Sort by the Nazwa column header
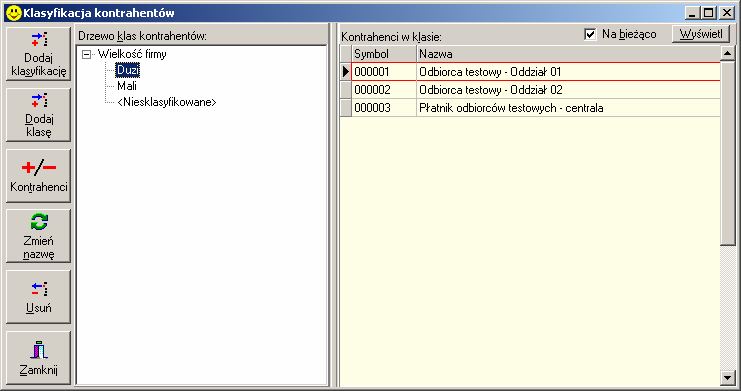Screen dimensions: 741x391 [x=569, y=54]
